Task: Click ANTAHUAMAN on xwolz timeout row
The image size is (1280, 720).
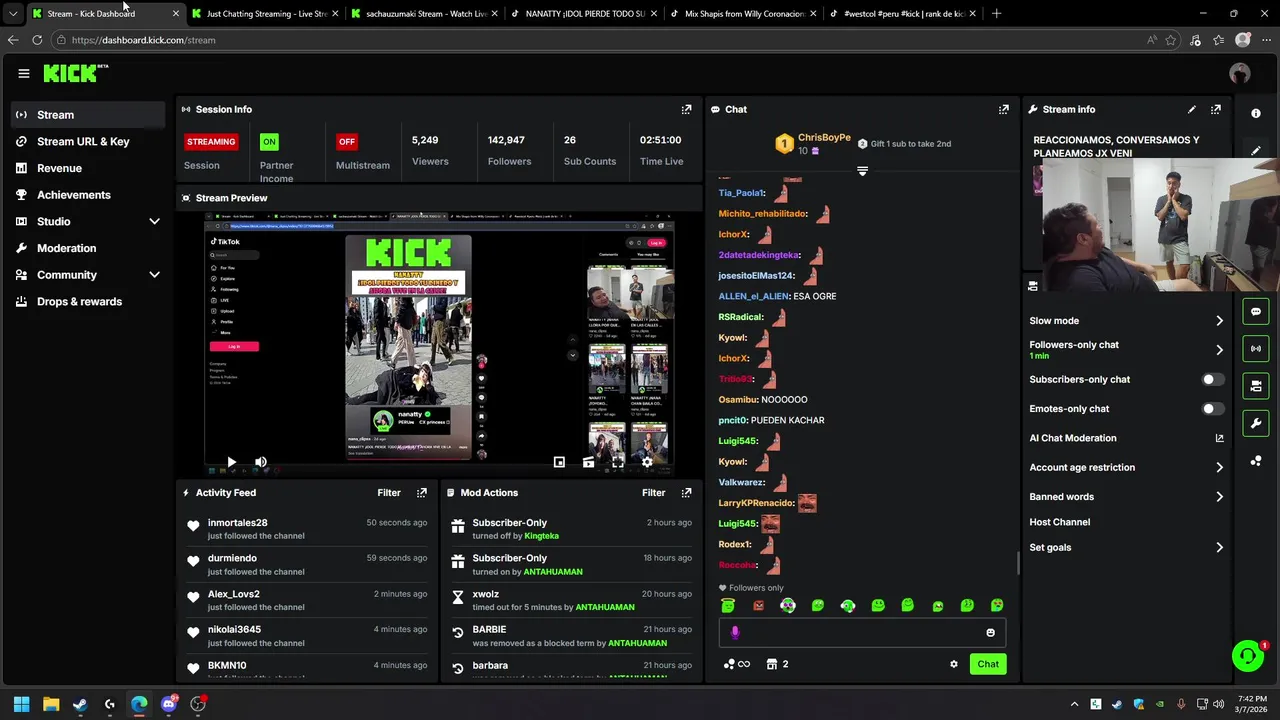Action: 604,607
